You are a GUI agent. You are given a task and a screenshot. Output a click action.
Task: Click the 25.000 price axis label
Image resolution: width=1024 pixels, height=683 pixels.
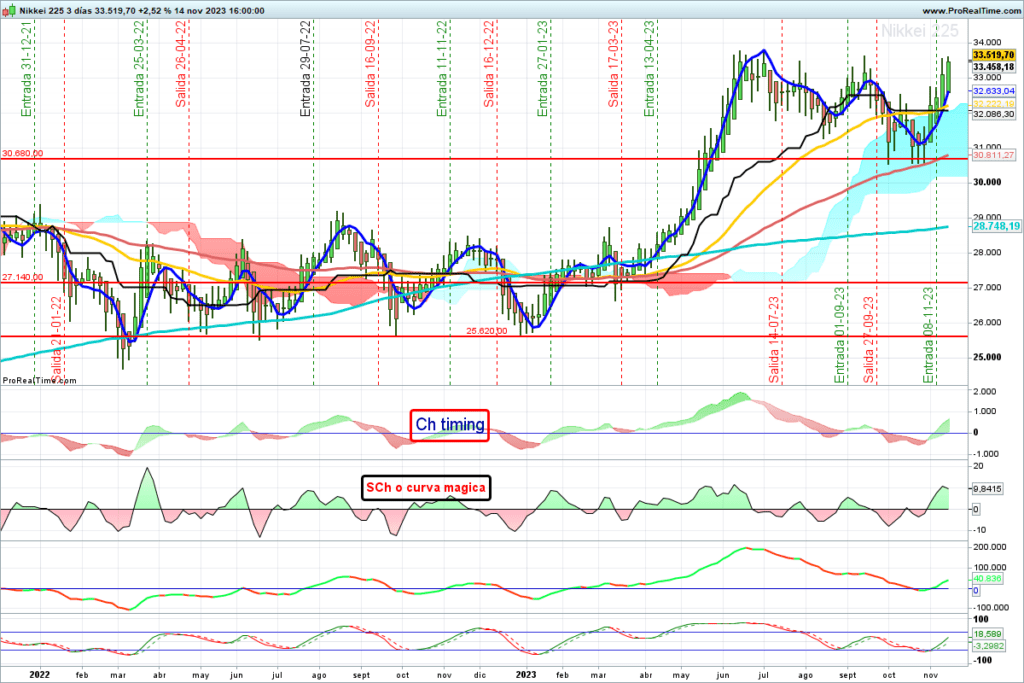point(987,357)
